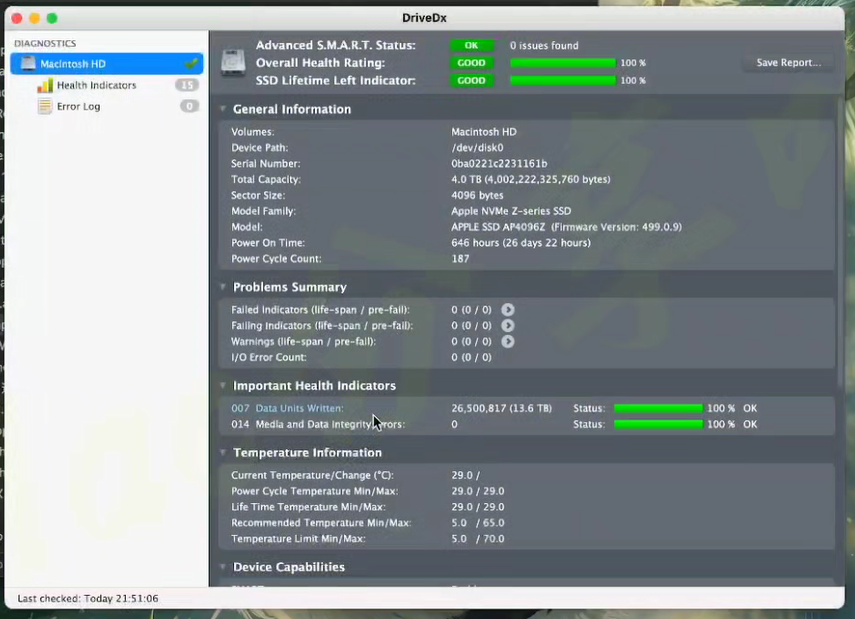Click the DIAGNOSTICS sidebar header
Viewport: 855px width, 619px height.
click(x=45, y=43)
